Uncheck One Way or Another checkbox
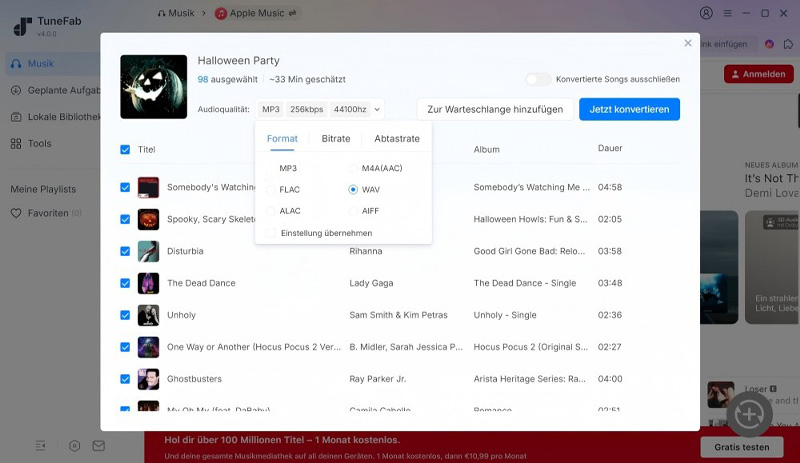 (x=125, y=347)
